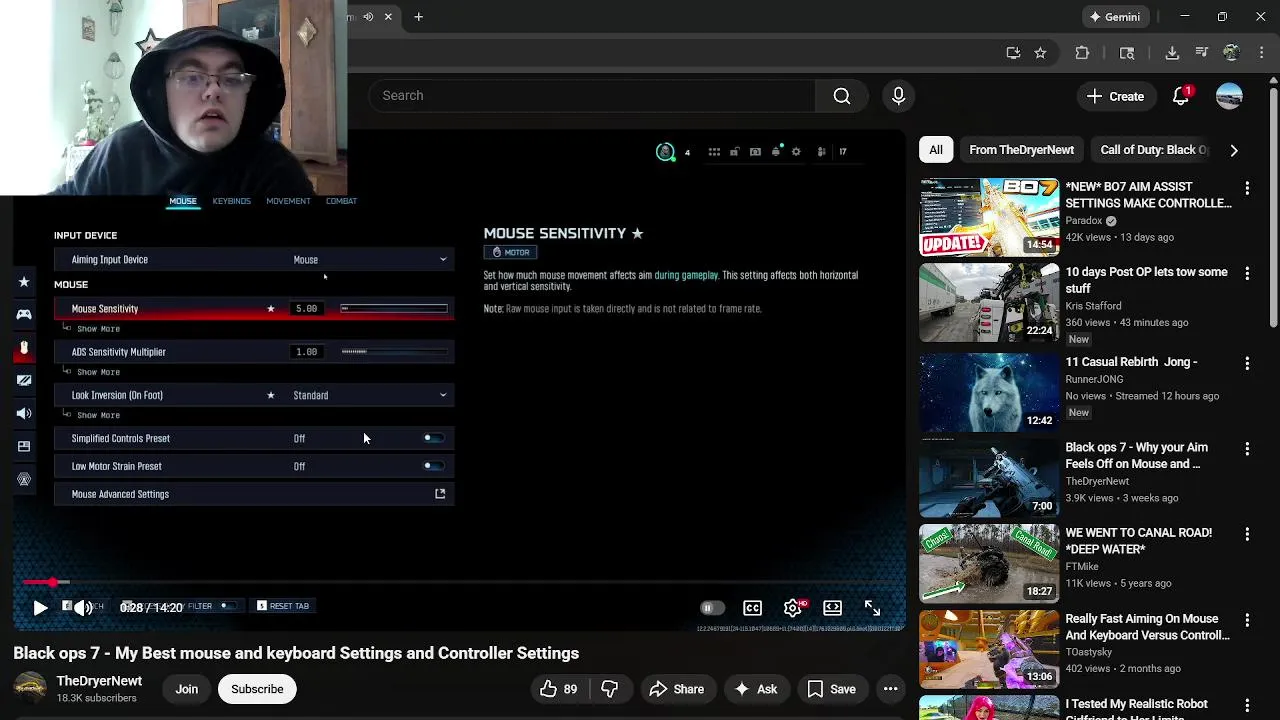Turn on closed captions
This screenshot has height=720, width=1280.
pyautogui.click(x=752, y=608)
